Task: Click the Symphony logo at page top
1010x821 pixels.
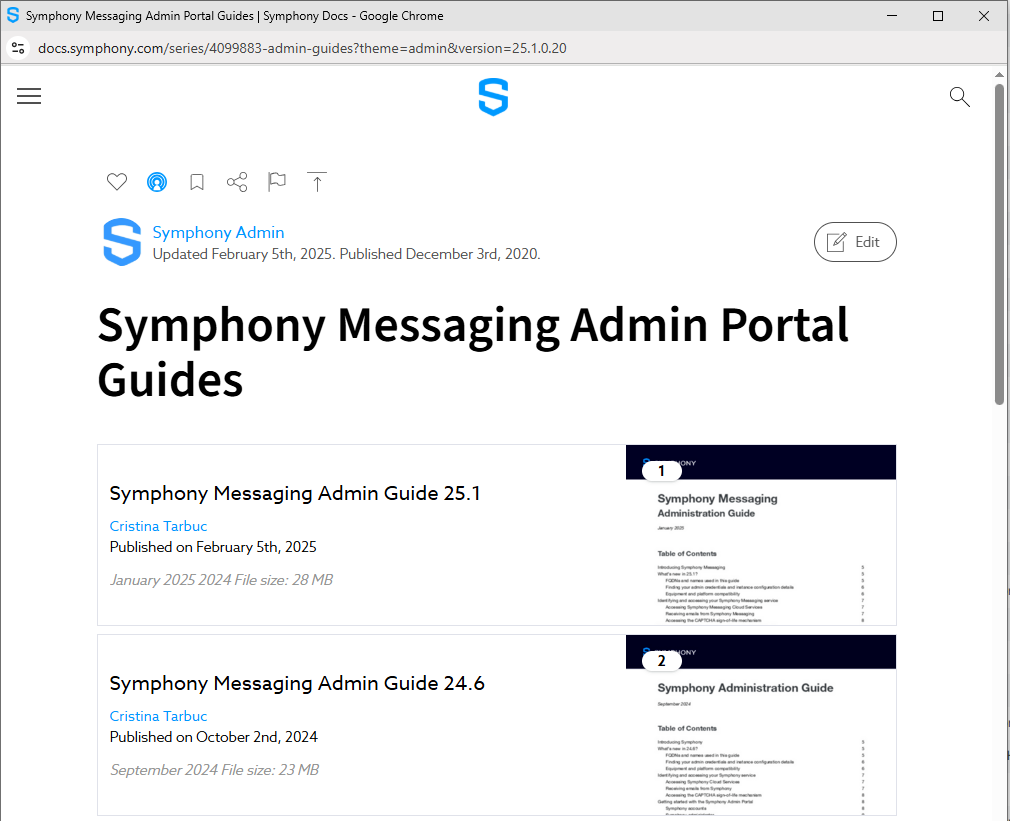Action: pos(493,97)
